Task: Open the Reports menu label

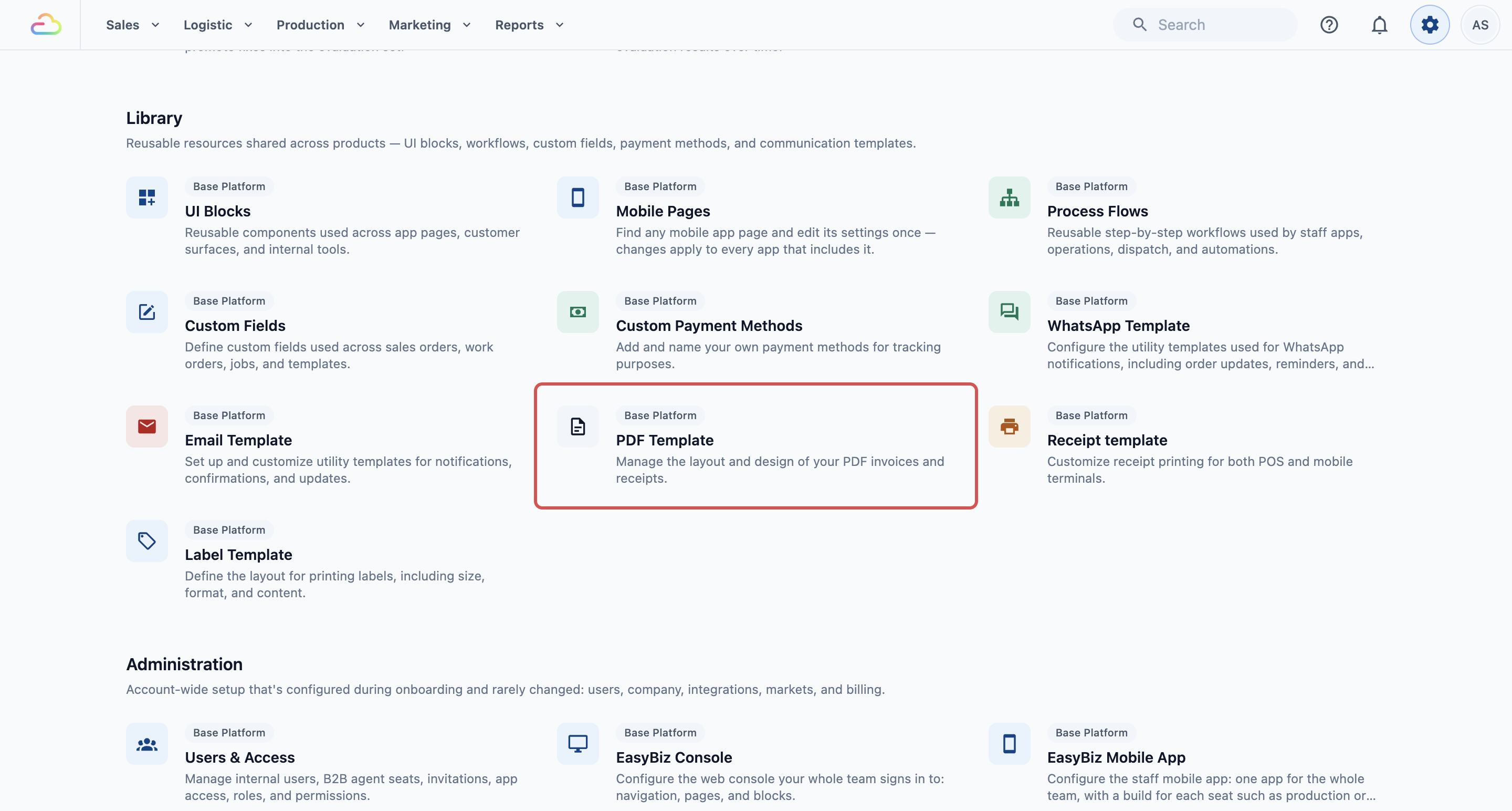Action: pyautogui.click(x=519, y=25)
